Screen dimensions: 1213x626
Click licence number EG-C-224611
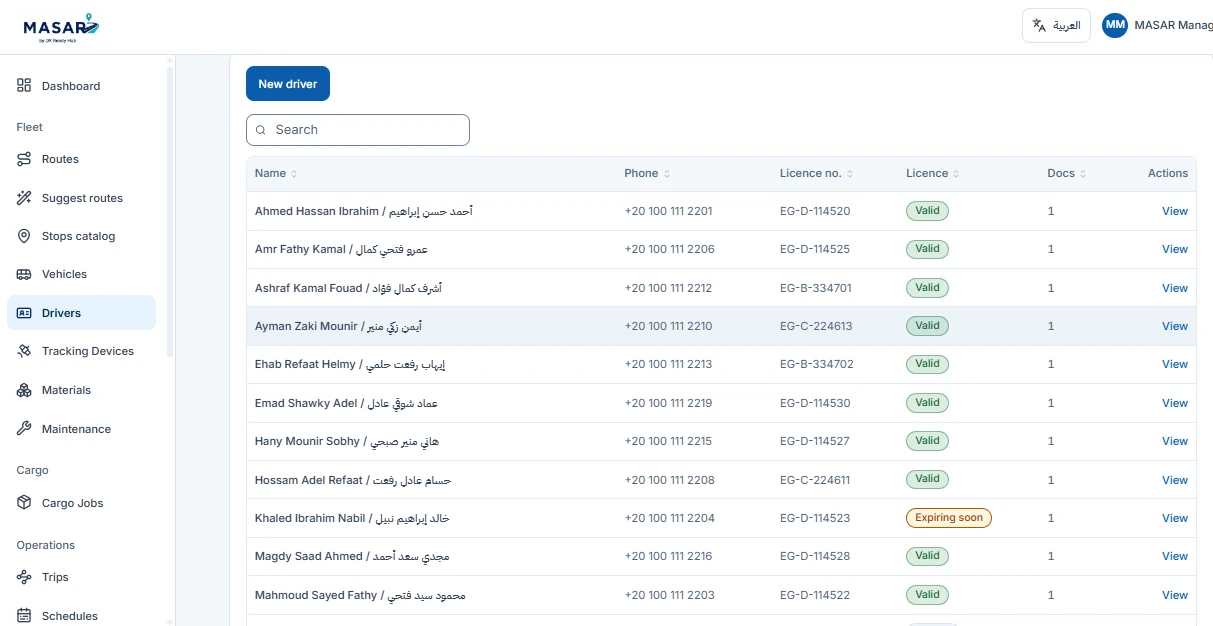tap(815, 480)
